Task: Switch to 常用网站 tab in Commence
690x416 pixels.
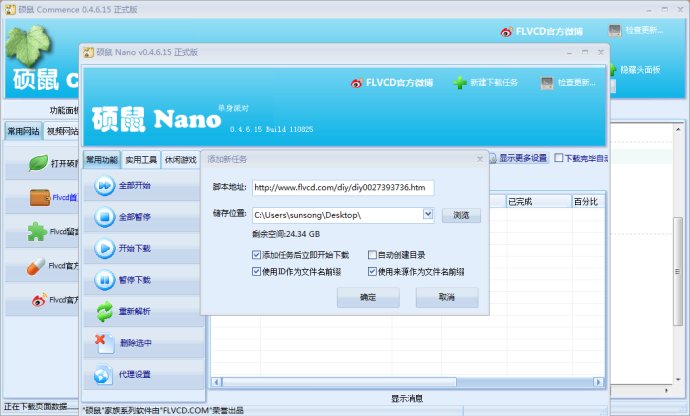Action: (24, 131)
